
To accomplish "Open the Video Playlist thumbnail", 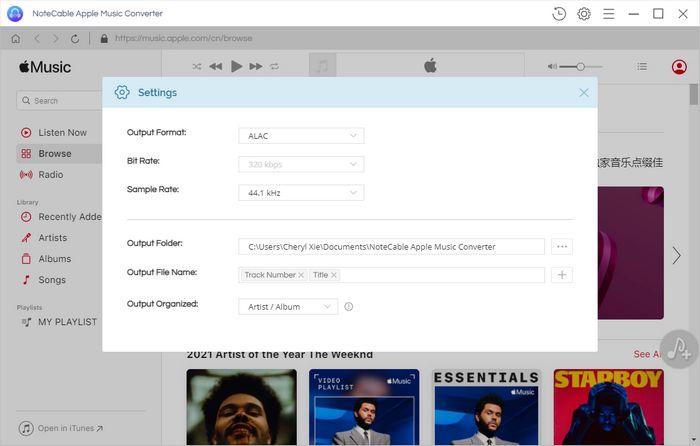I will tap(364, 407).
